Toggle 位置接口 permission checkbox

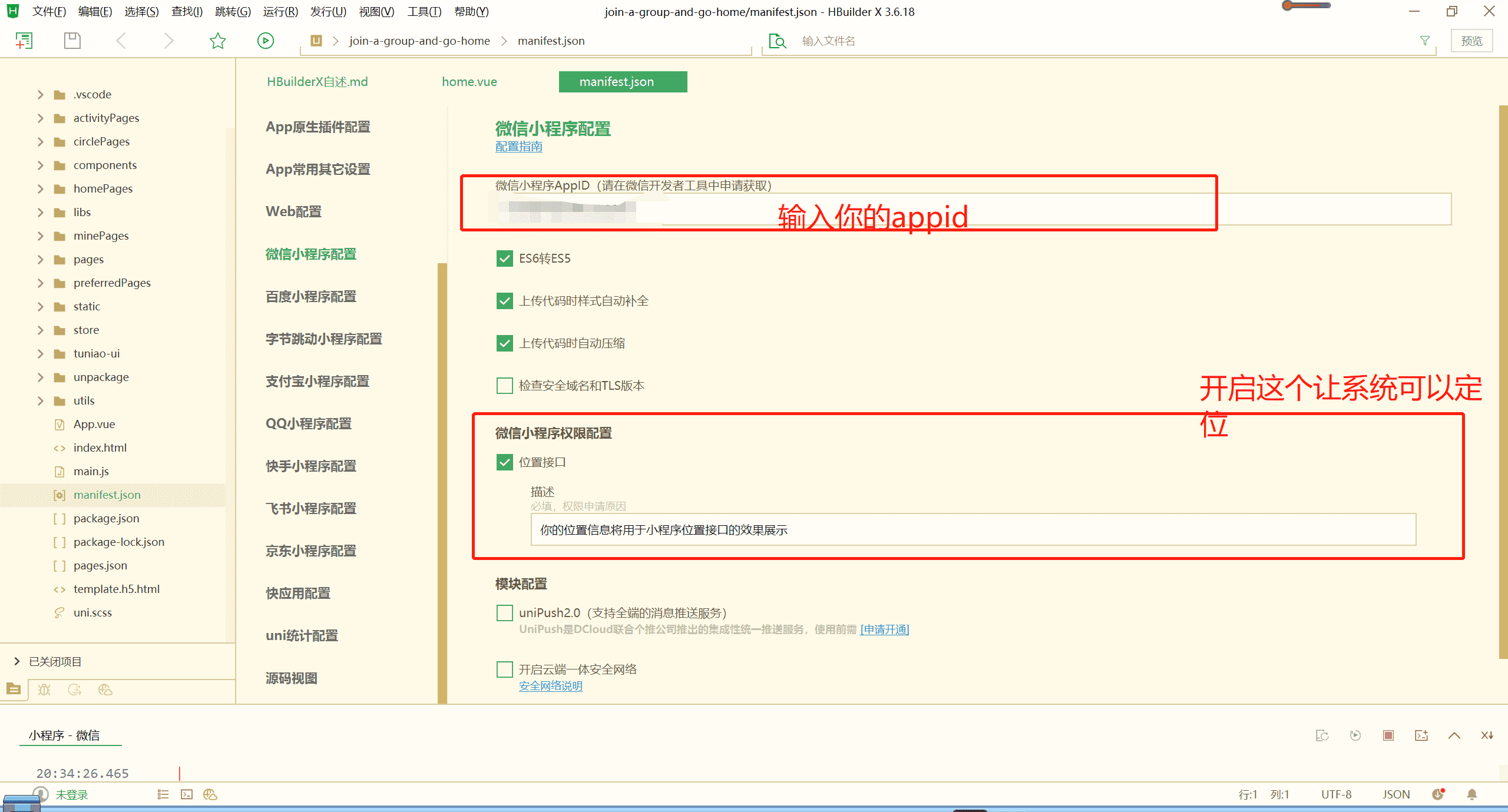click(x=505, y=462)
